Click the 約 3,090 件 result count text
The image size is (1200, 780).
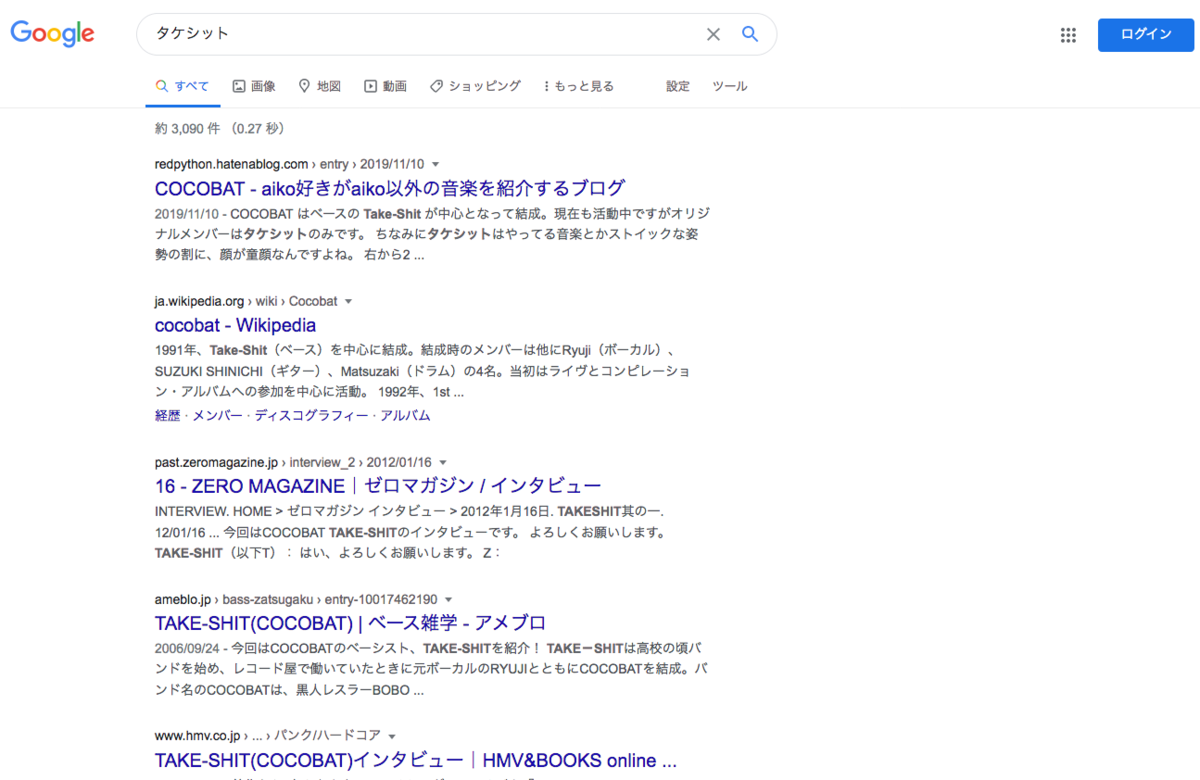220,129
